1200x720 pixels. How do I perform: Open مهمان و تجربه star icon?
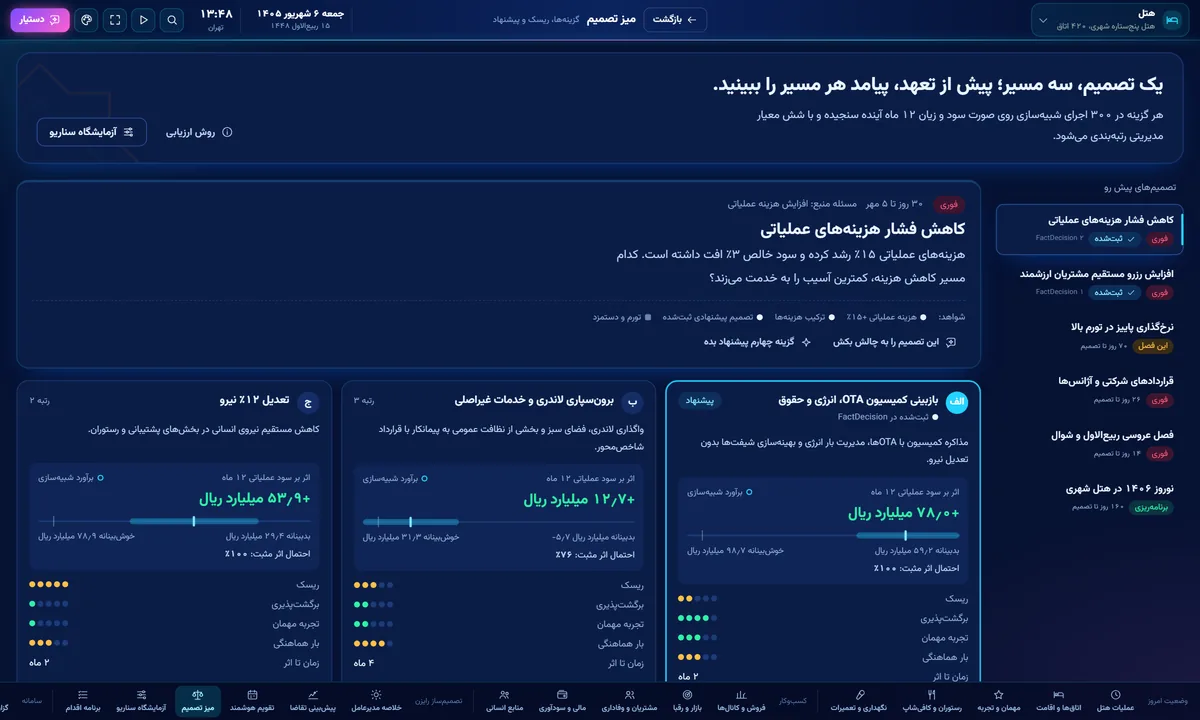click(998, 700)
